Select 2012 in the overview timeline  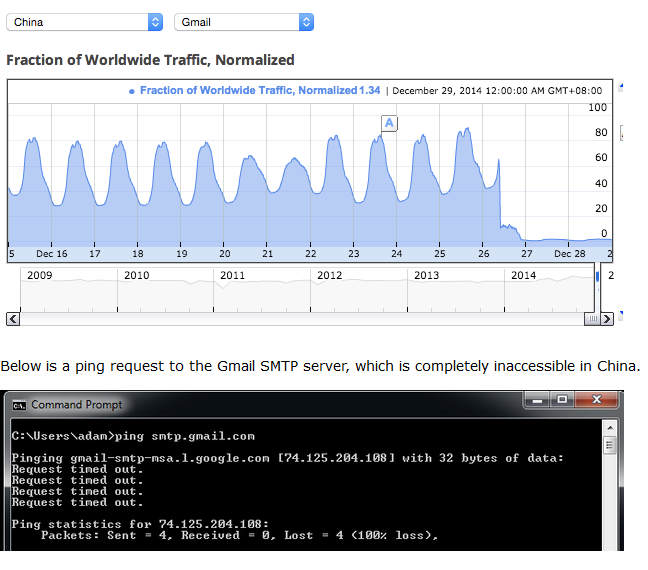(x=330, y=275)
